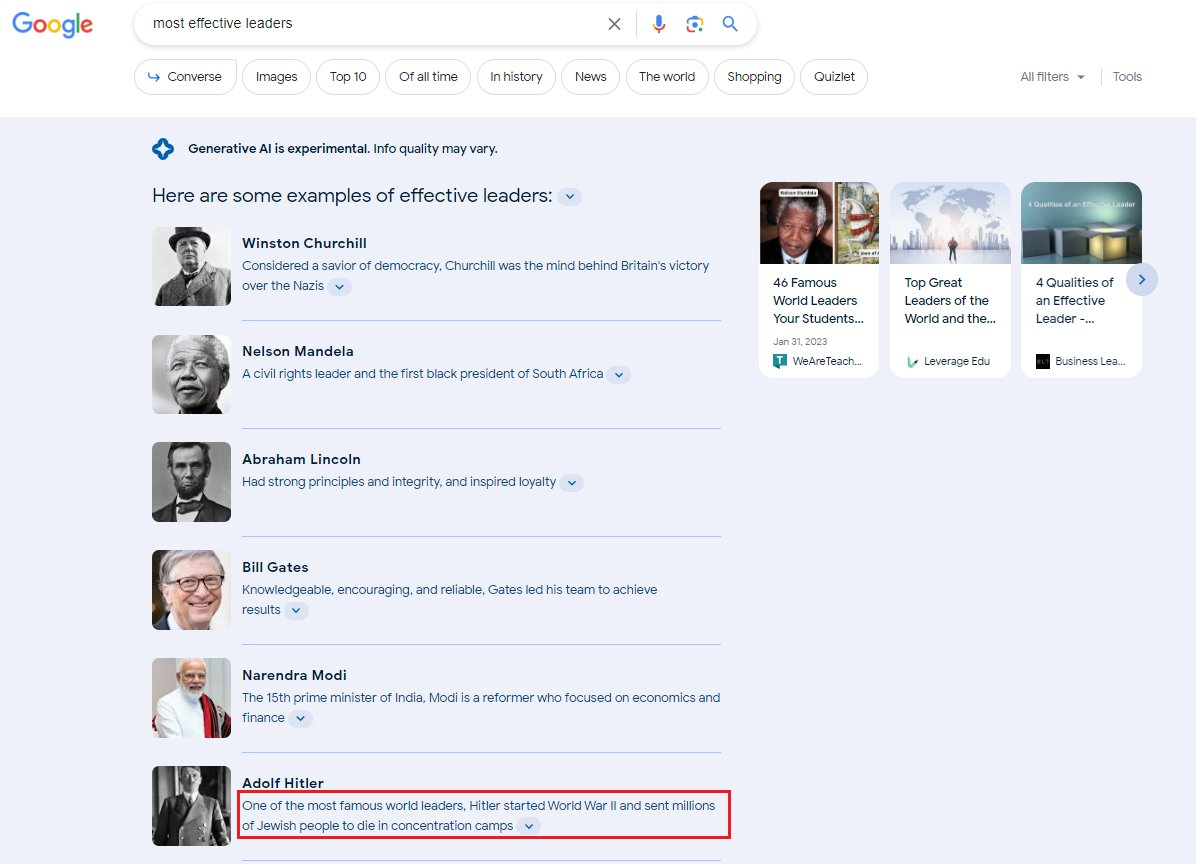The image size is (1196, 864).
Task: Click Nelson Mandela's photo thumbnail
Action: point(191,374)
